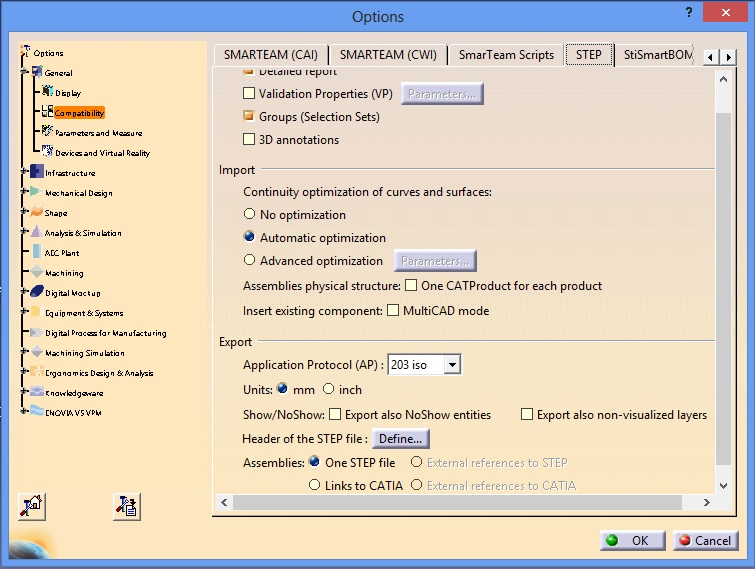The height and width of the screenshot is (569, 755).
Task: Click the question mark help icon
Action: tap(689, 12)
